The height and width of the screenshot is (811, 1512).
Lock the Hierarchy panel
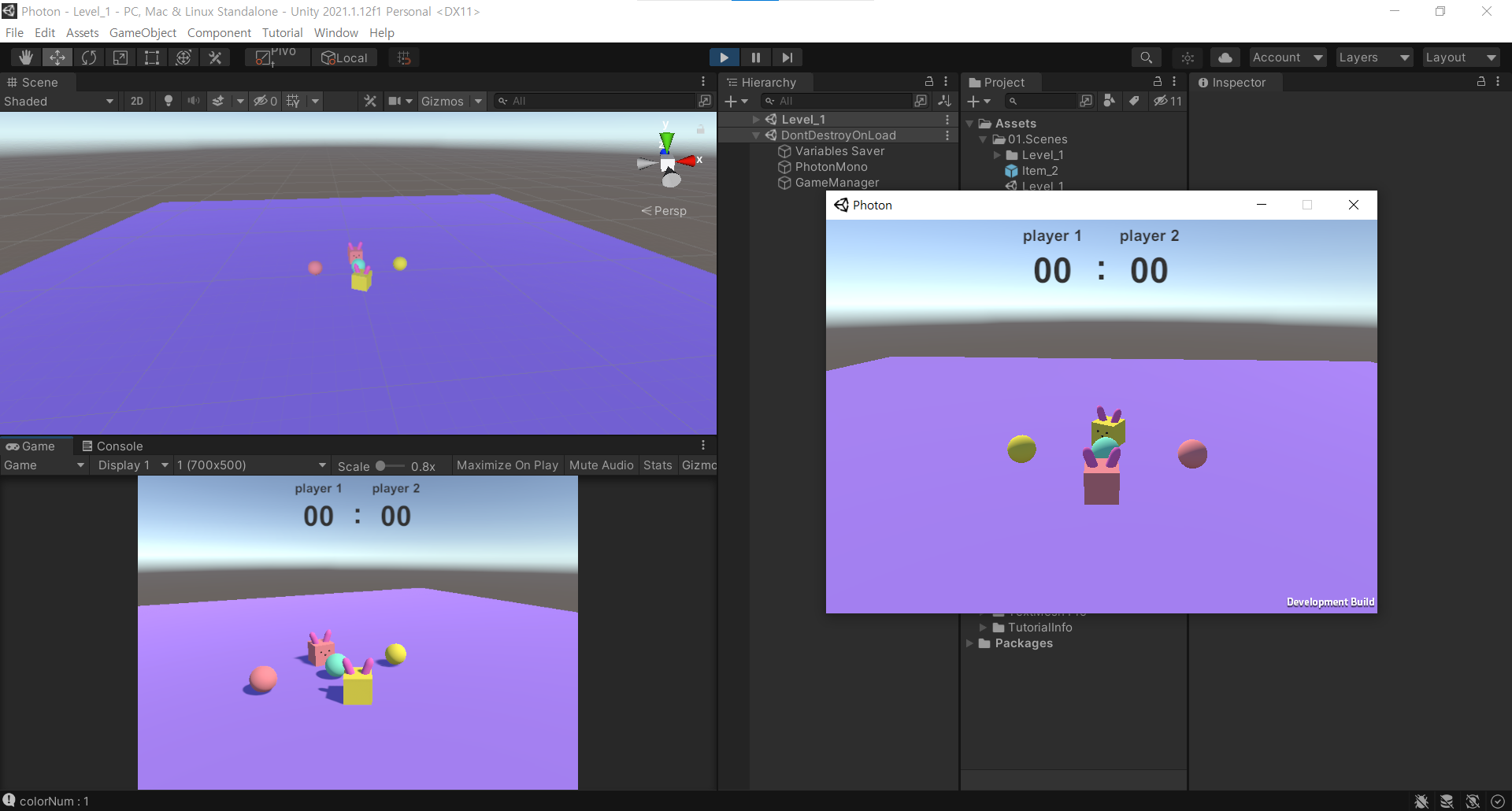[x=929, y=82]
